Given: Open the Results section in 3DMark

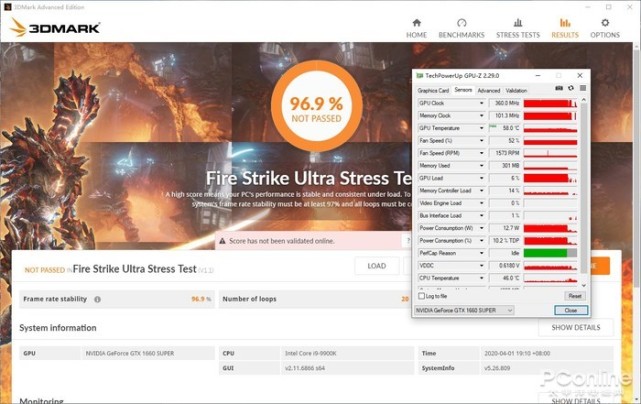Looking at the screenshot, I should (x=565, y=28).
